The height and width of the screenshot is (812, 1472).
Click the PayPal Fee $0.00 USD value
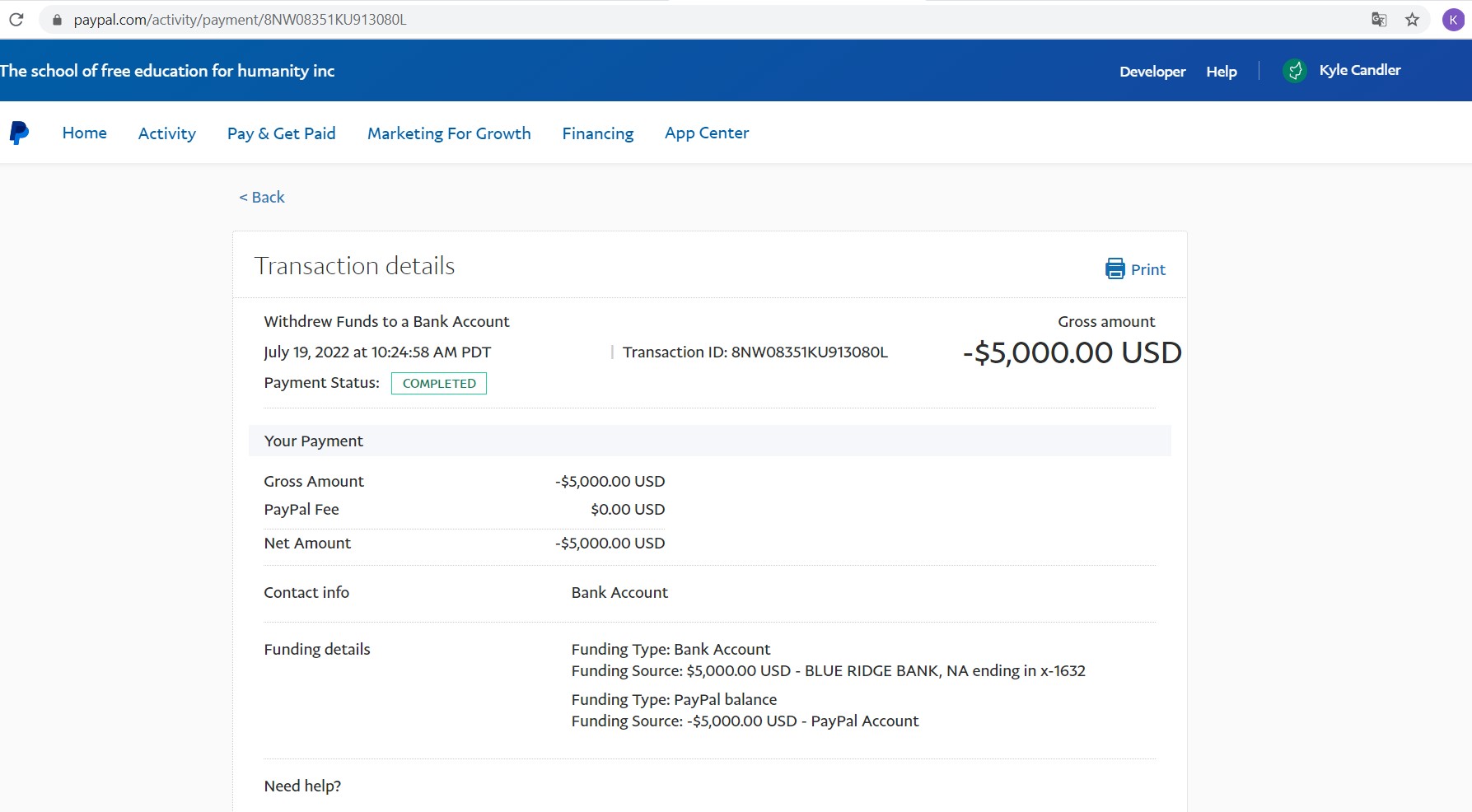(628, 509)
